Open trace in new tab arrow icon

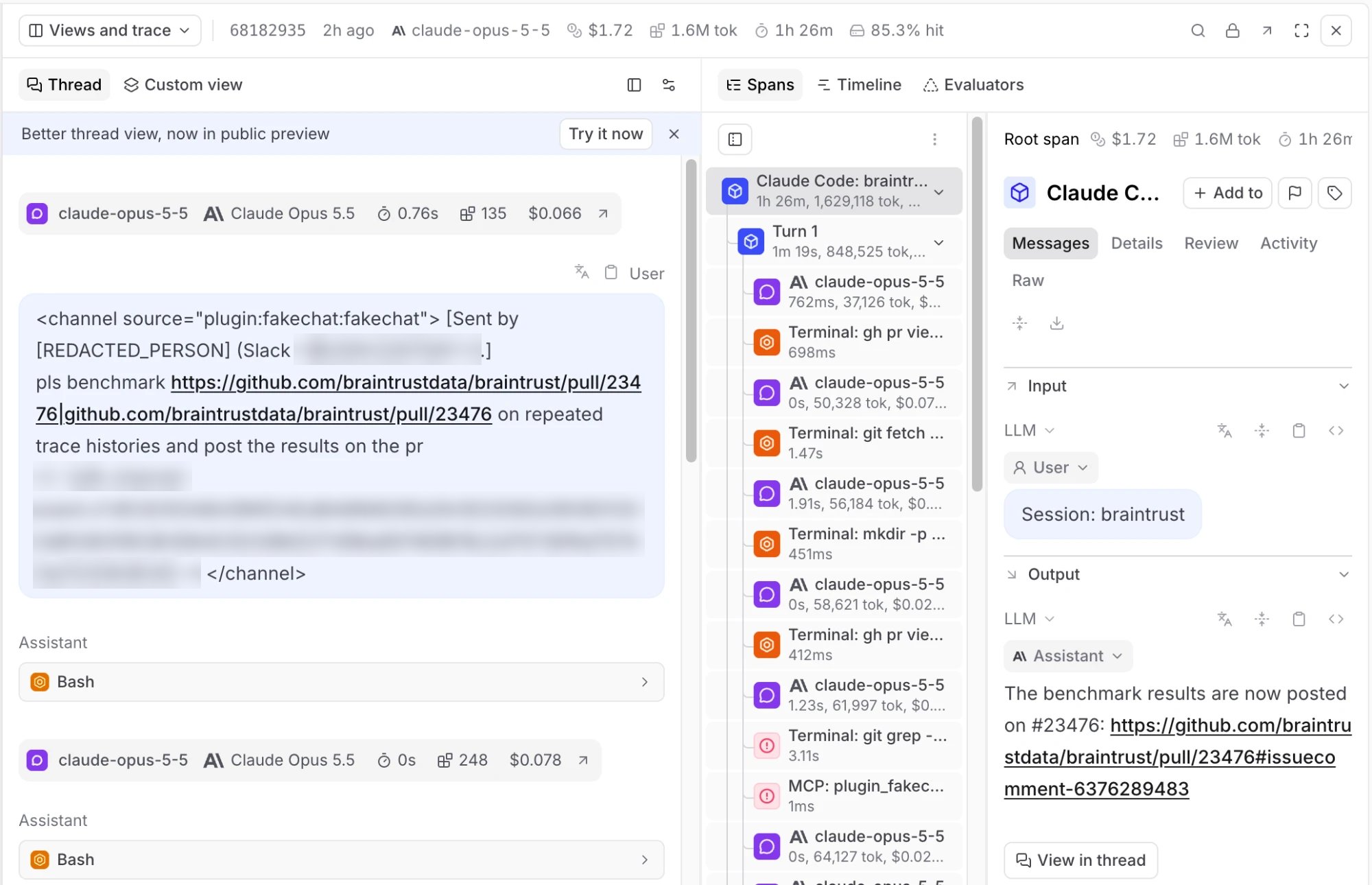tap(1267, 30)
